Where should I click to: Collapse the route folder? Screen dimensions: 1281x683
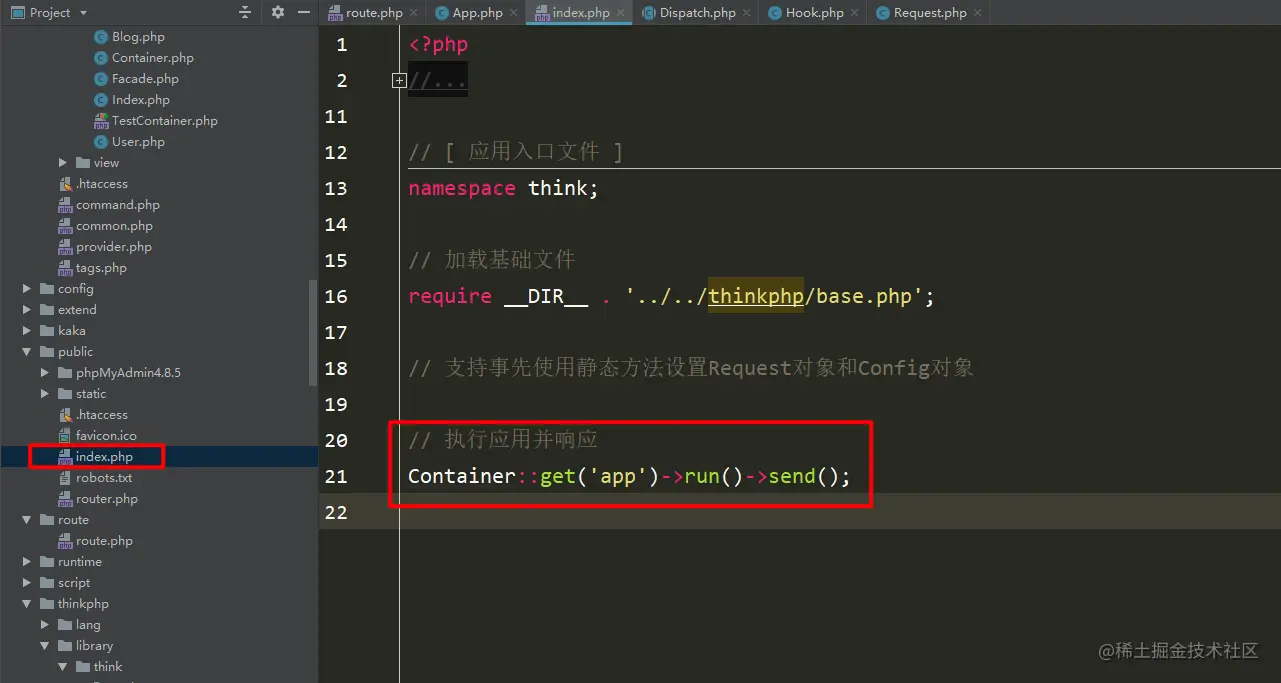27,520
